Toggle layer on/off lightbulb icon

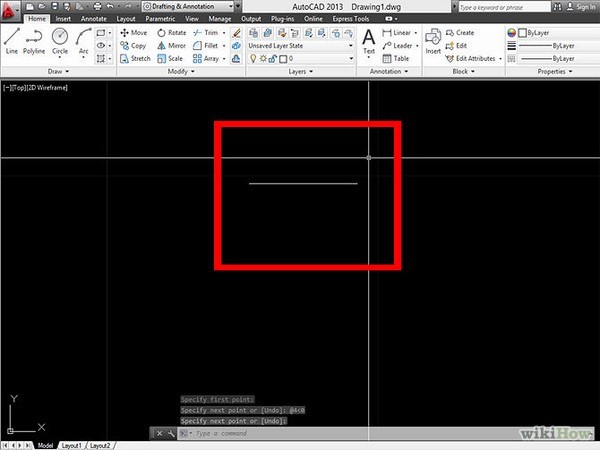pyautogui.click(x=253, y=59)
